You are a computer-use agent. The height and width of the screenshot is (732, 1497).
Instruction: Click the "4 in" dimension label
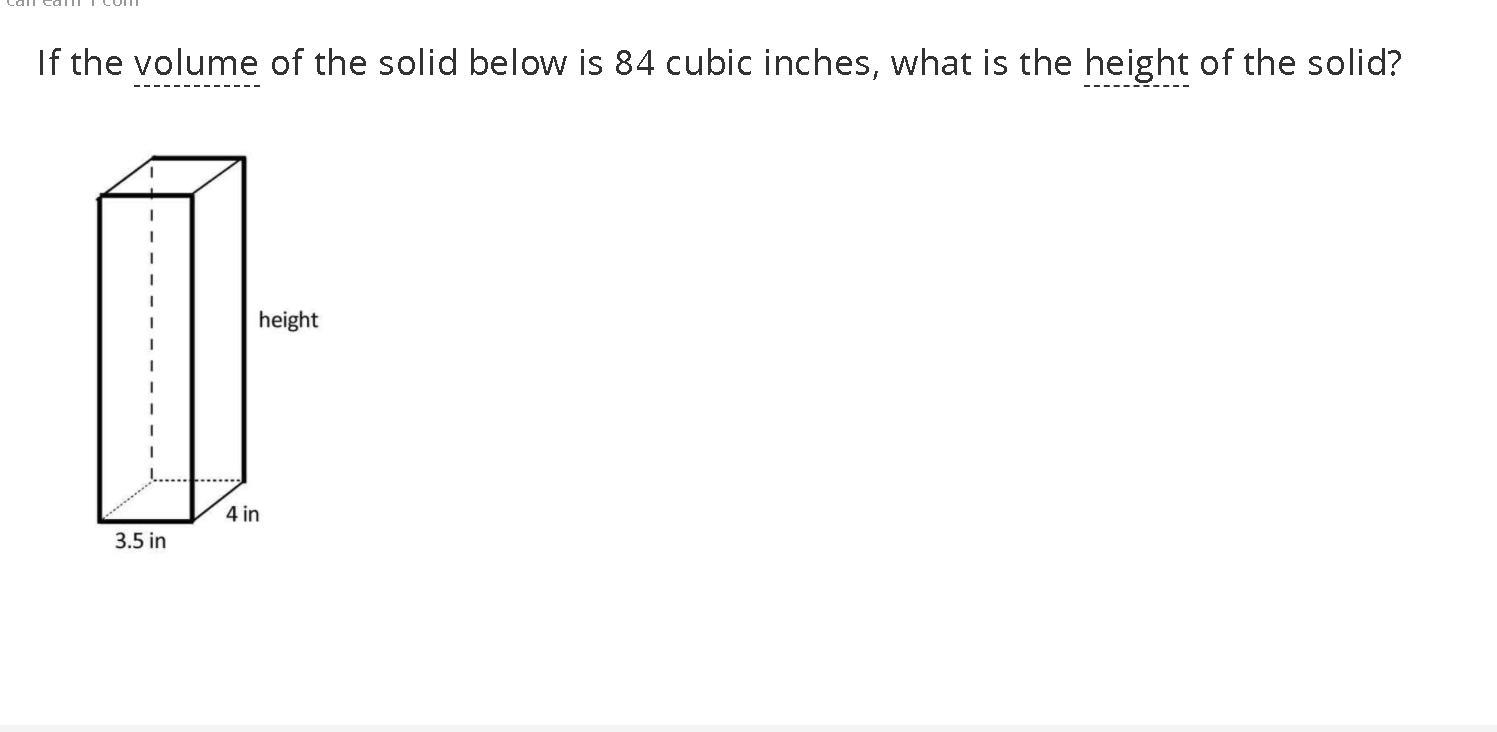(242, 514)
